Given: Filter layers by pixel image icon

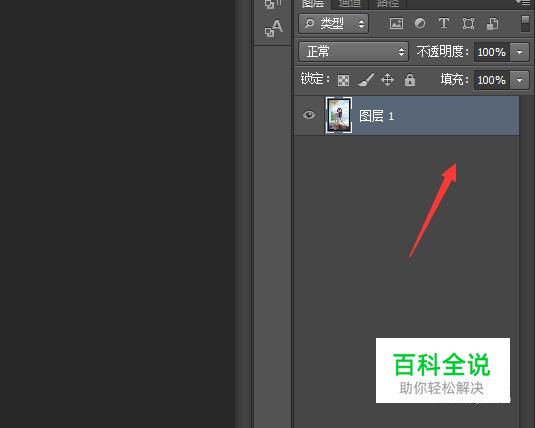Looking at the screenshot, I should point(396,24).
